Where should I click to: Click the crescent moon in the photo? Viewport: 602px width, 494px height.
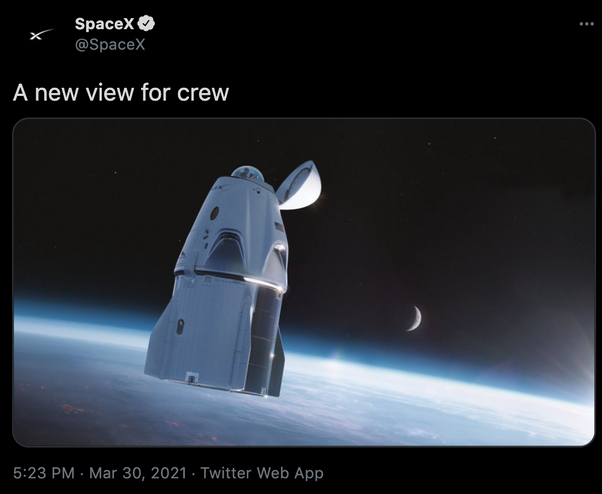(x=414, y=319)
